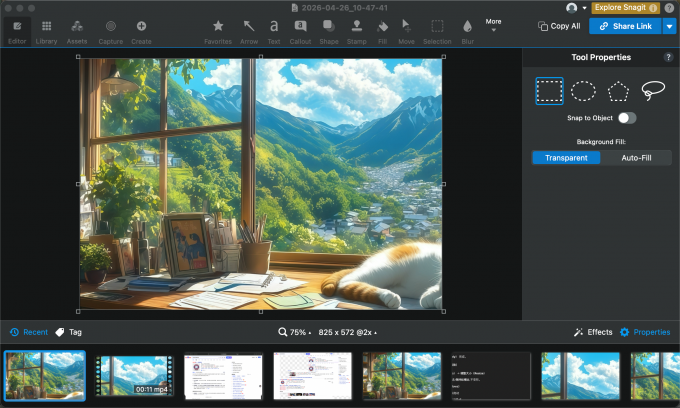The height and width of the screenshot is (408, 680).
Task: Select the Favorites star tool
Action: [x=218, y=32]
